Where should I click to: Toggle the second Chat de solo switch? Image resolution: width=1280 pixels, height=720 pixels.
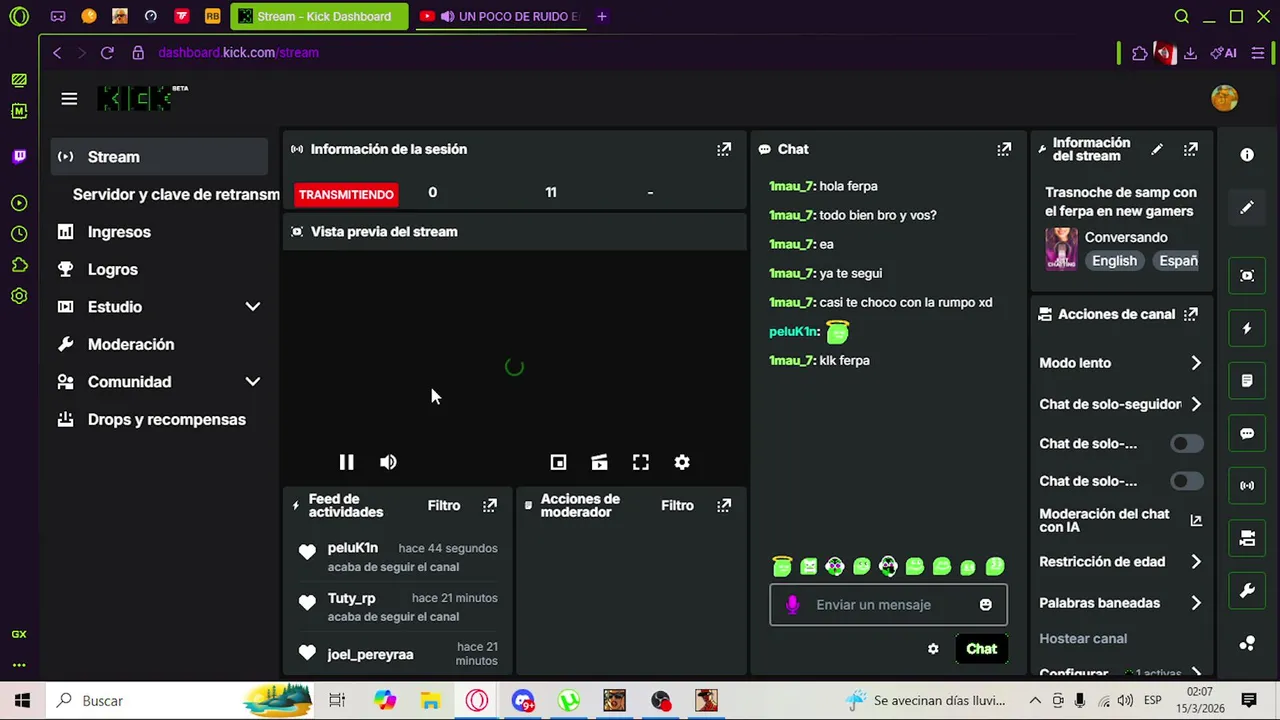(1187, 481)
